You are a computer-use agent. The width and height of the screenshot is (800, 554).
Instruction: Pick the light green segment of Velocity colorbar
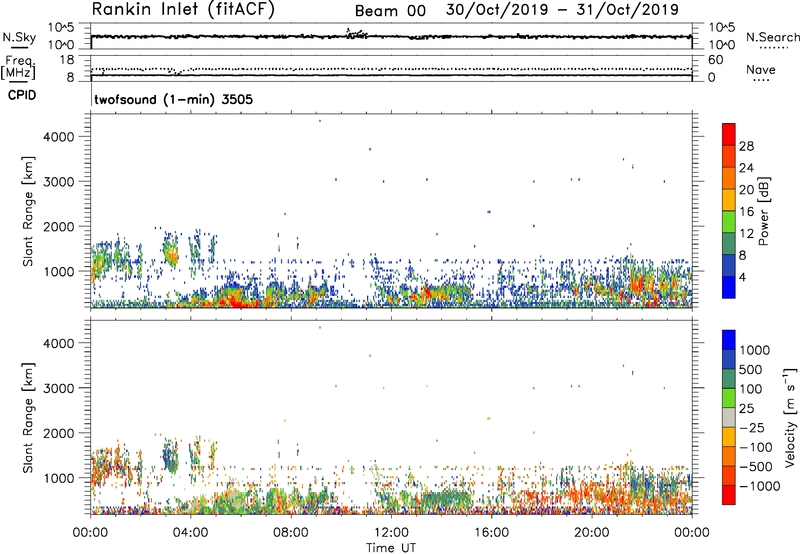pos(729,398)
